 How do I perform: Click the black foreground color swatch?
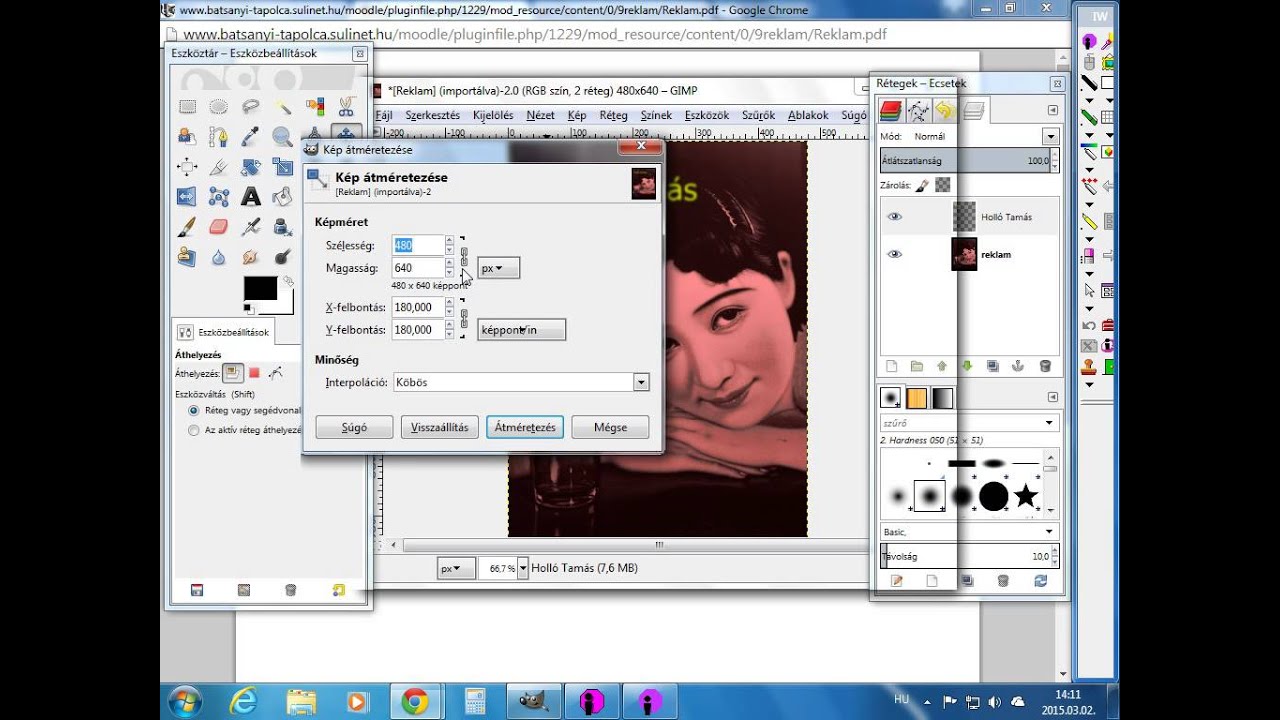click(x=260, y=288)
